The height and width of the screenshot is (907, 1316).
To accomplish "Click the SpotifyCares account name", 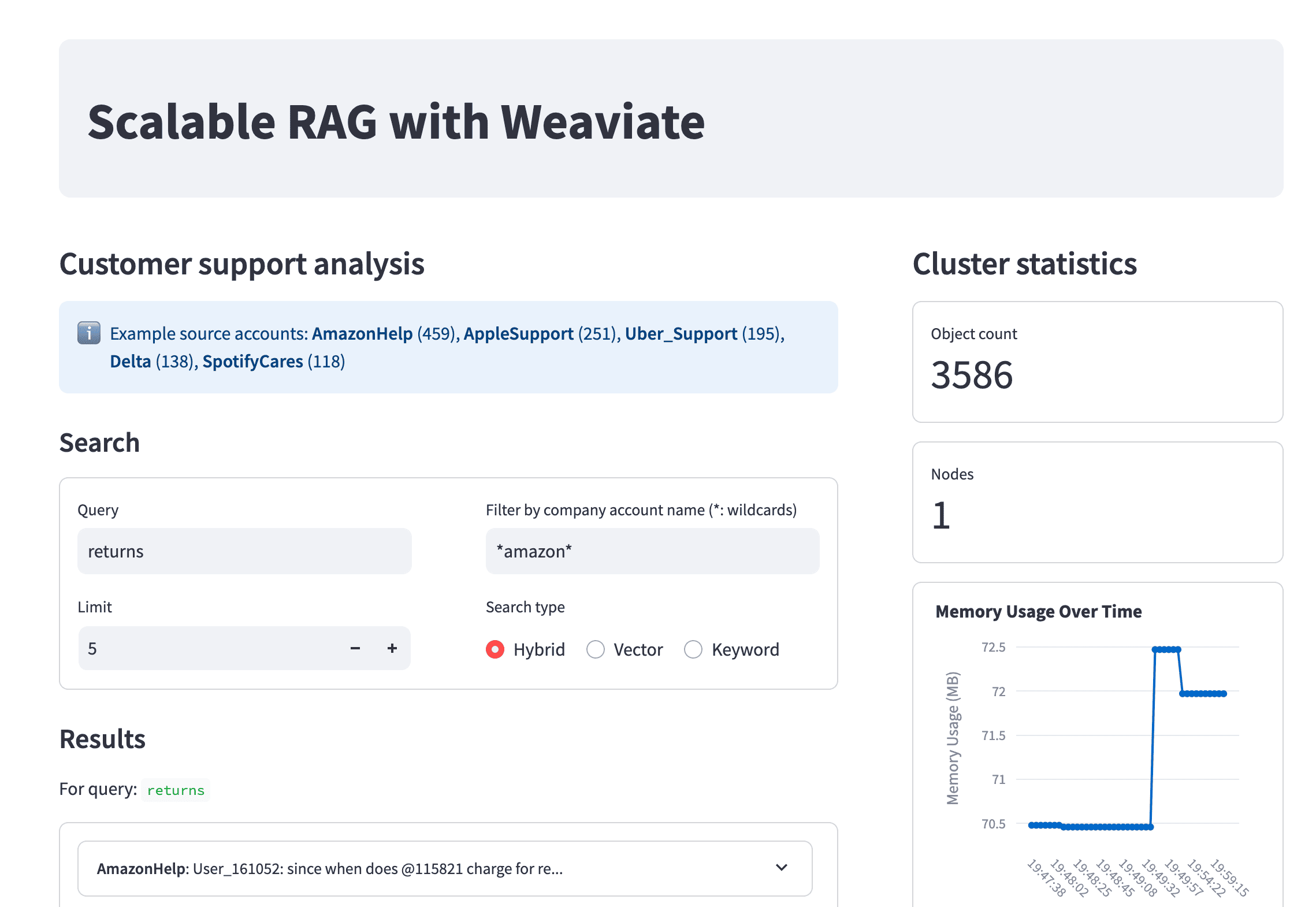I will click(252, 362).
